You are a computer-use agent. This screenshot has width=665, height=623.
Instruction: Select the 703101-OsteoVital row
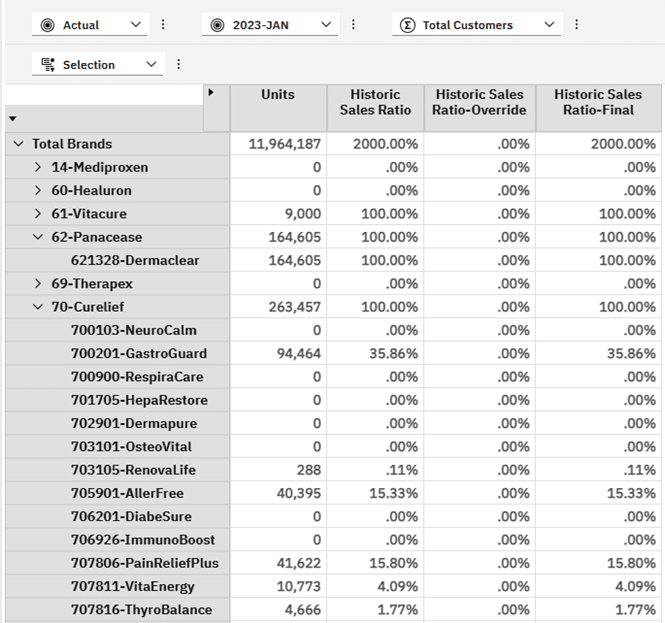[x=117, y=447]
